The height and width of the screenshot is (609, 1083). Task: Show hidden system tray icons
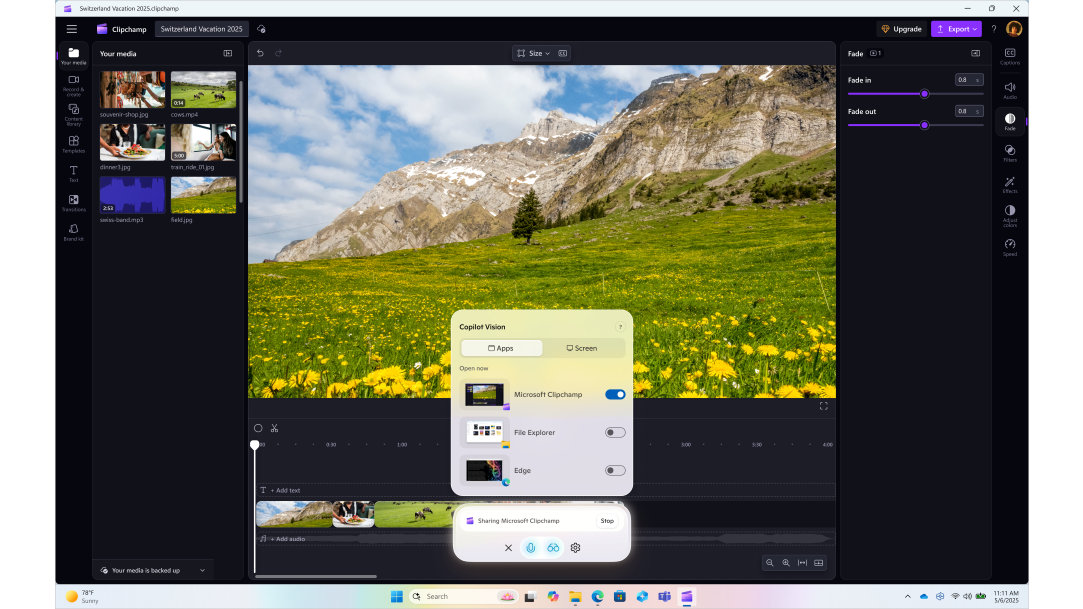(x=908, y=597)
